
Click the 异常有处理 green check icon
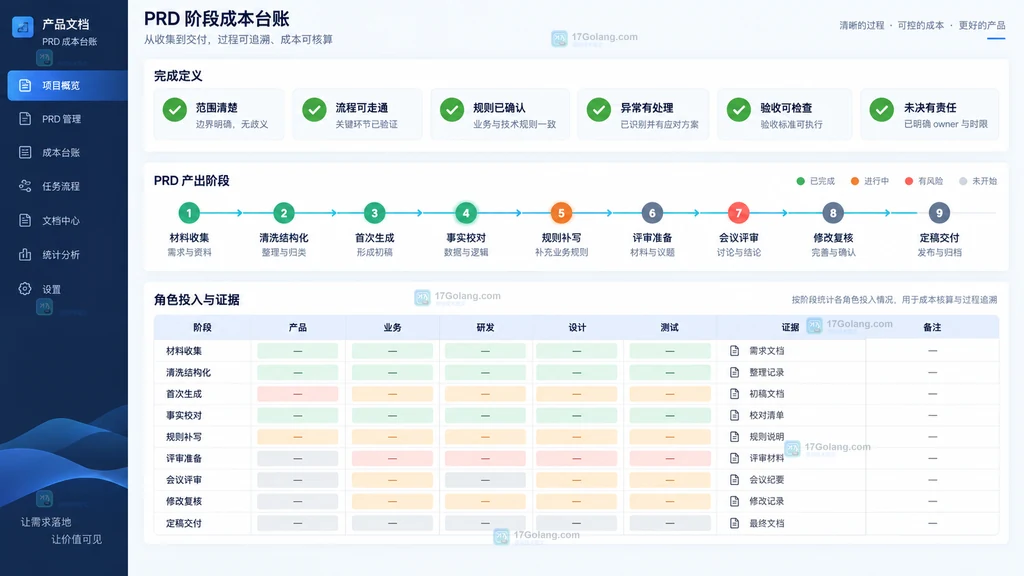click(599, 110)
